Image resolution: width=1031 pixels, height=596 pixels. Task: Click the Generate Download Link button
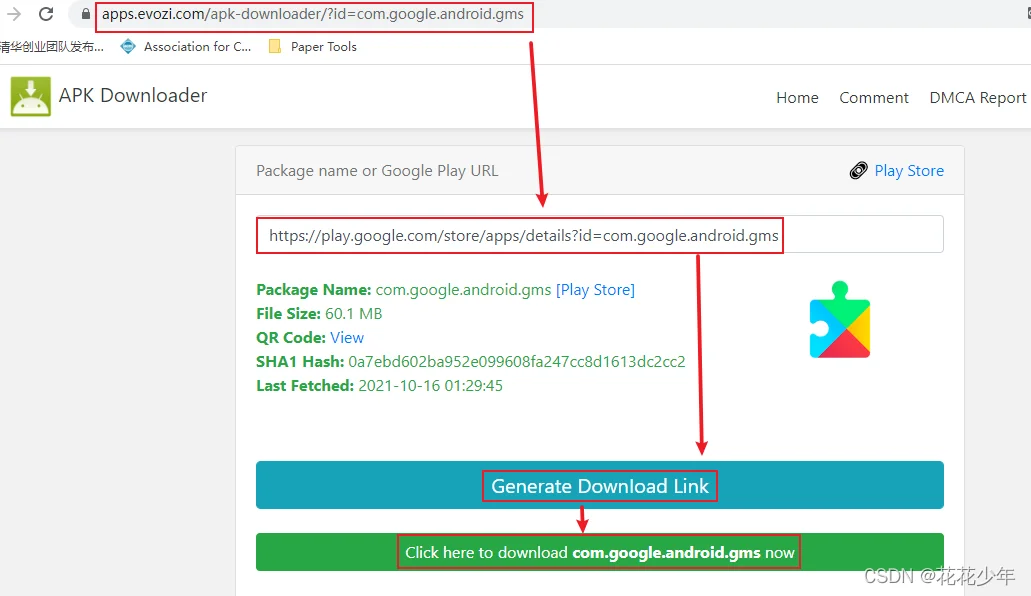tap(600, 485)
